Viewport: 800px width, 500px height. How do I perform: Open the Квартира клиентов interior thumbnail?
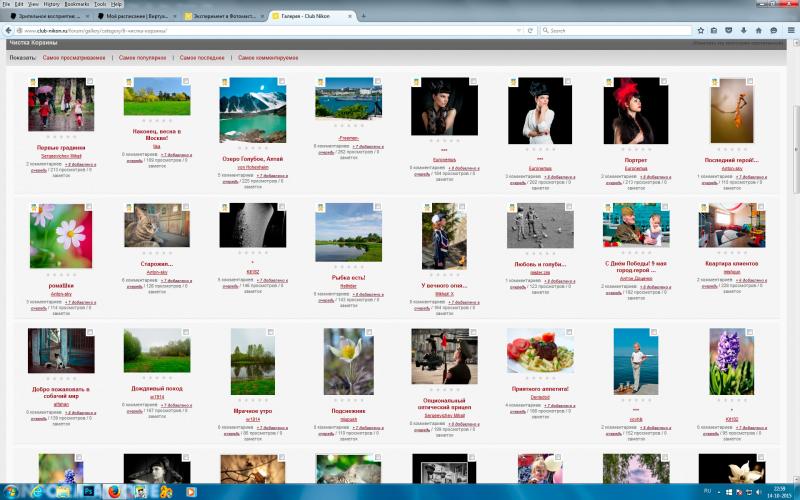click(732, 226)
